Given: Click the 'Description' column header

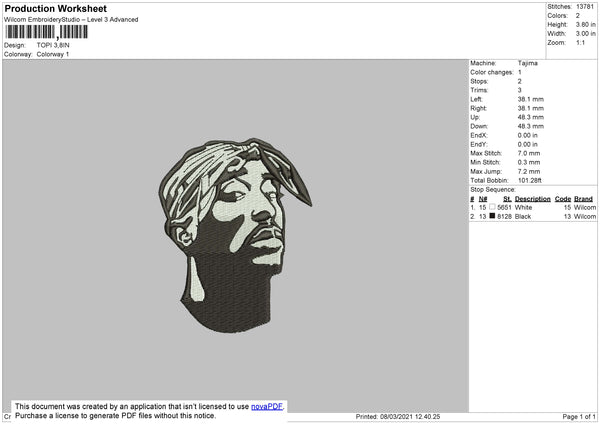Looking at the screenshot, I should (533, 199).
